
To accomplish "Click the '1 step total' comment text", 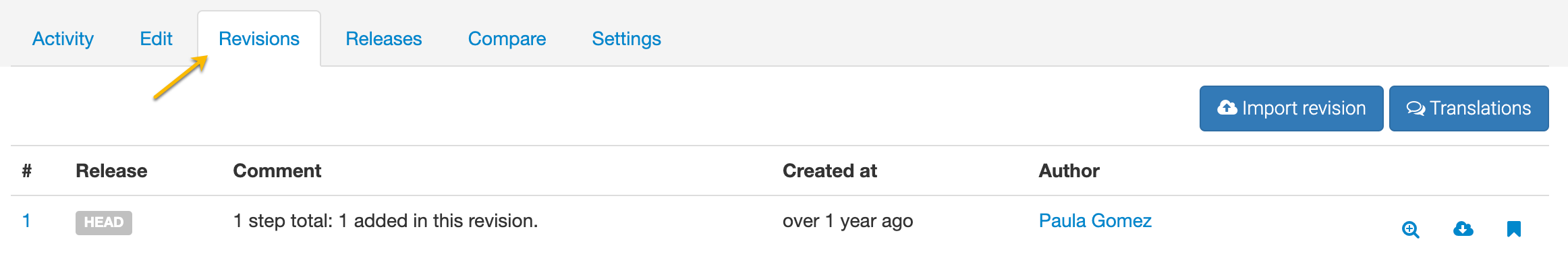I will (385, 221).
